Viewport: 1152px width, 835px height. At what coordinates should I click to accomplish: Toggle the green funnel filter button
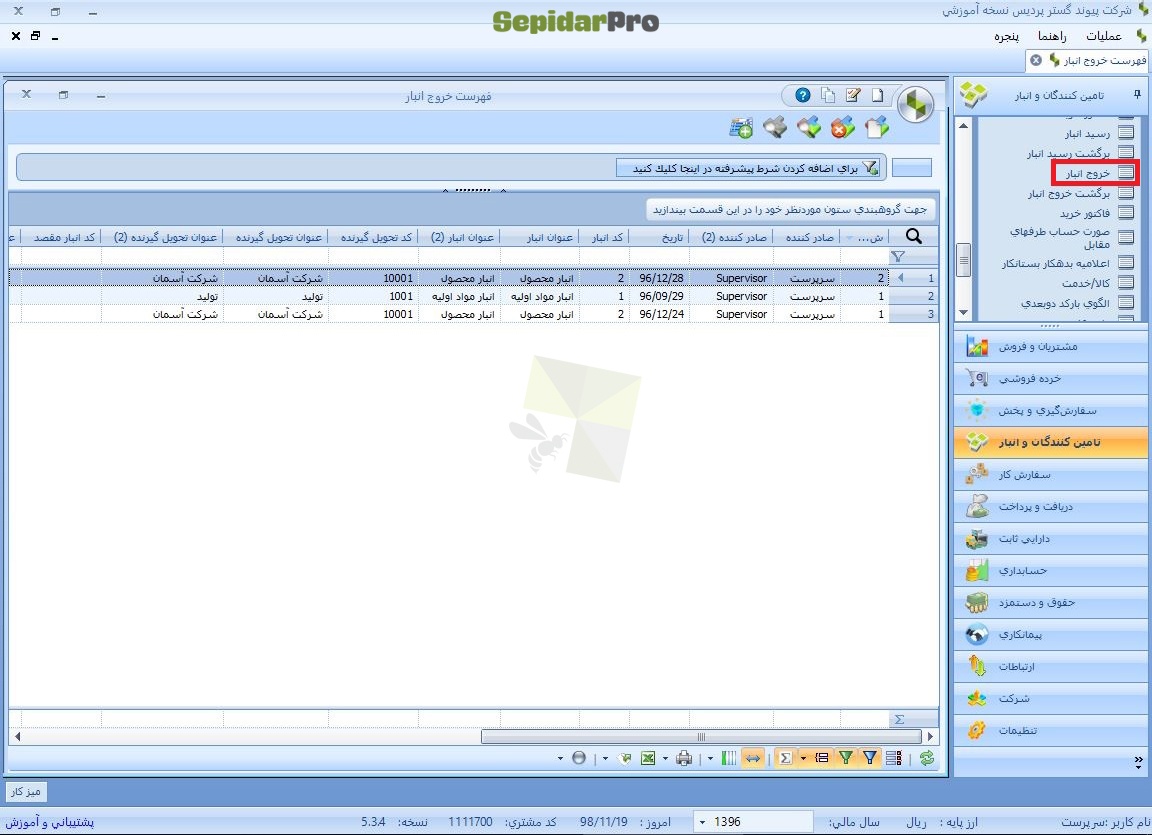pos(846,758)
